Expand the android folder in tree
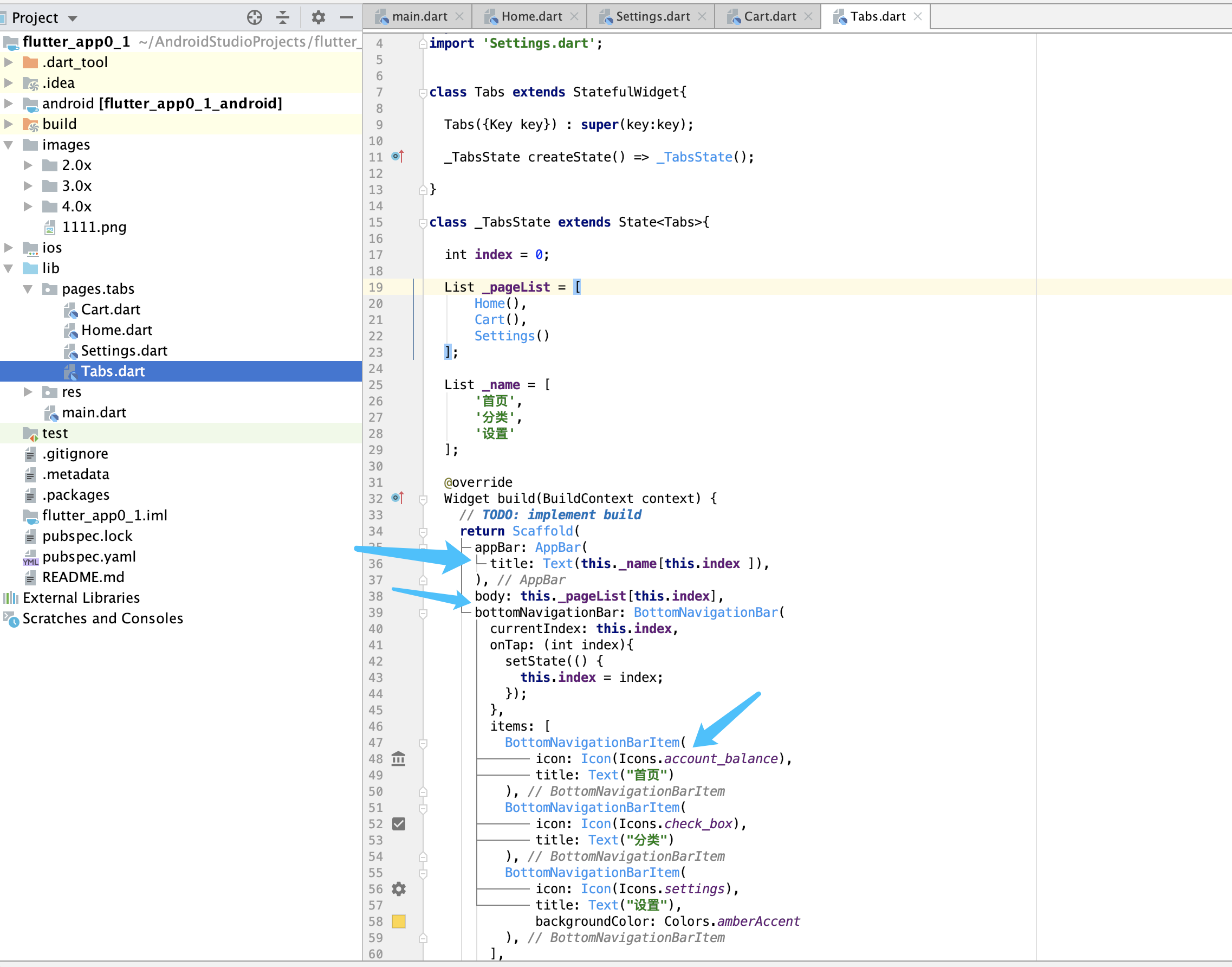This screenshot has height=967, width=1232. pos(9,104)
